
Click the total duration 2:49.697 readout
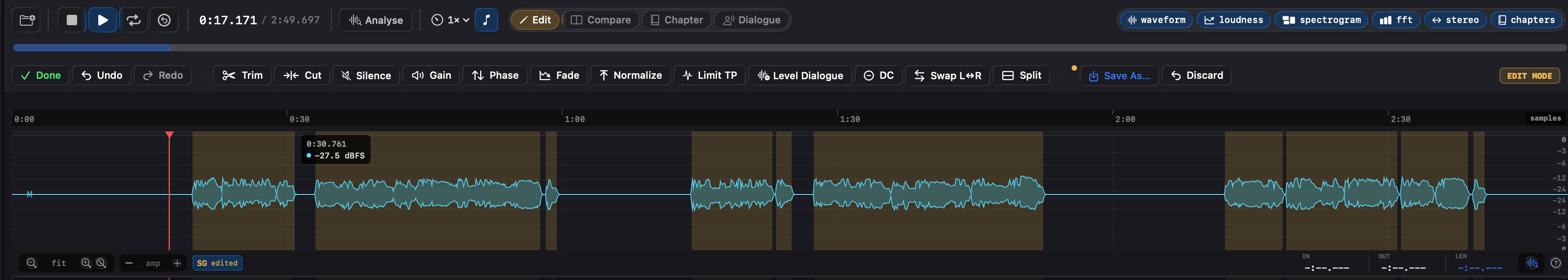click(295, 20)
